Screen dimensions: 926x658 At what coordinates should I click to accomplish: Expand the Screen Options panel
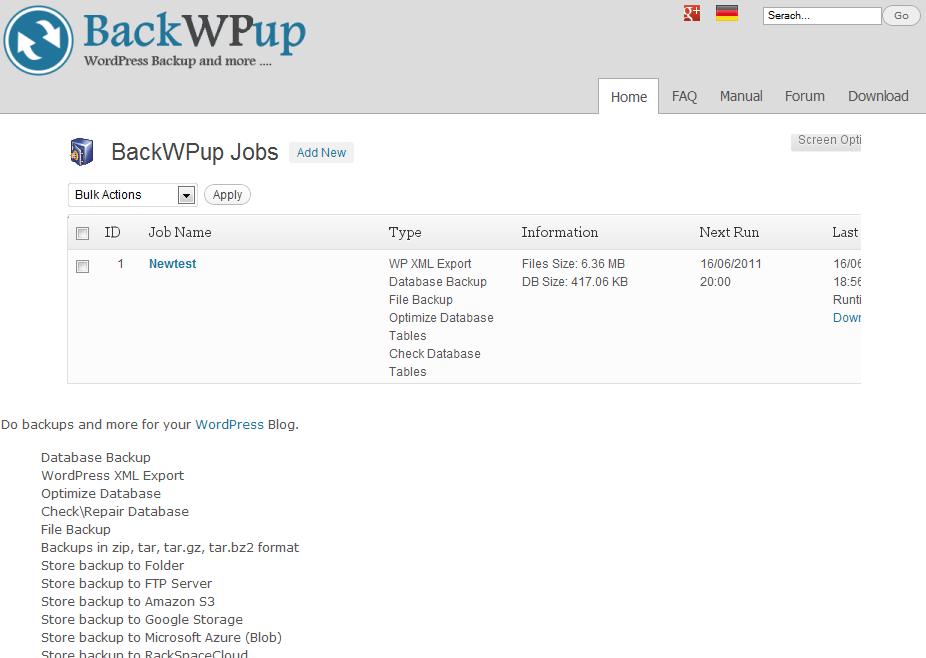tap(827, 141)
